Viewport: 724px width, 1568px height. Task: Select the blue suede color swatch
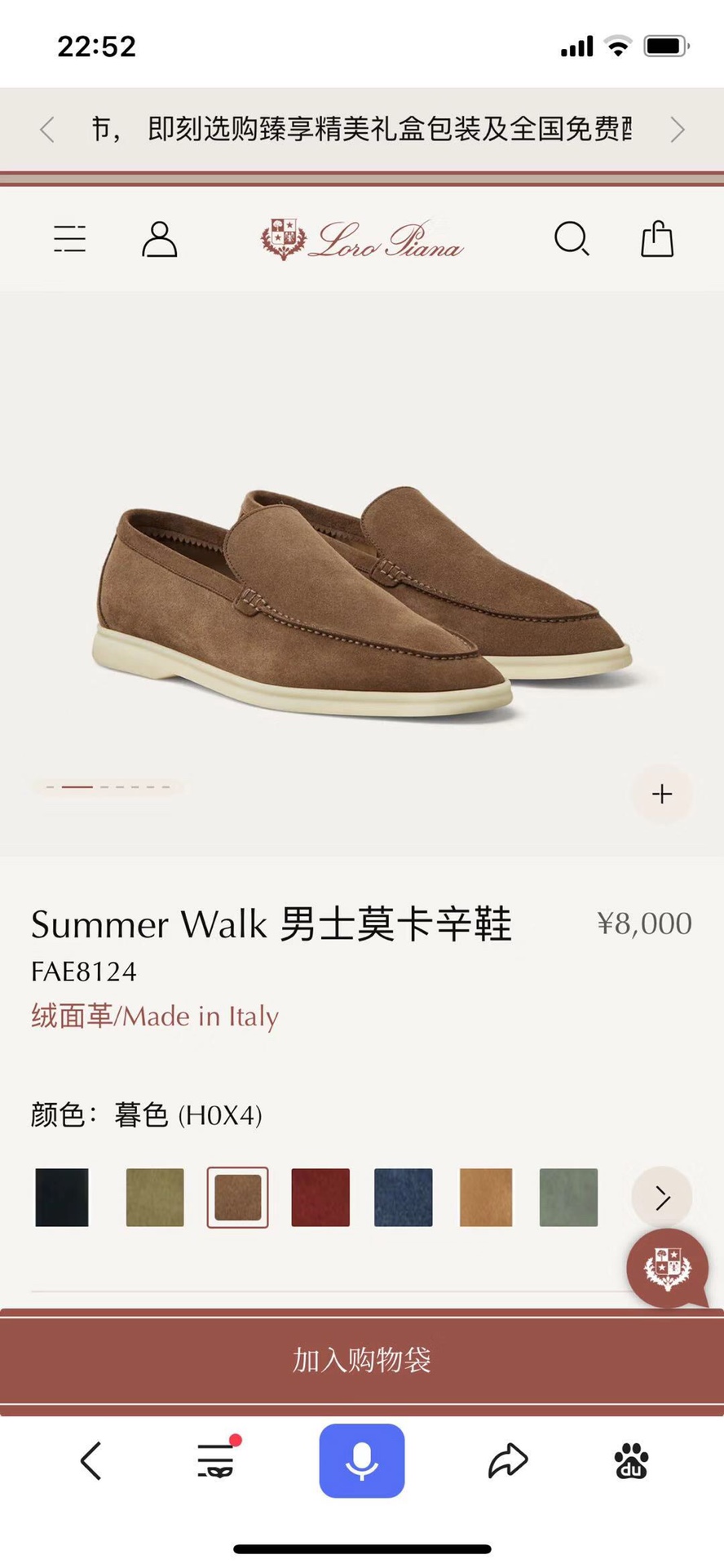(x=404, y=1197)
